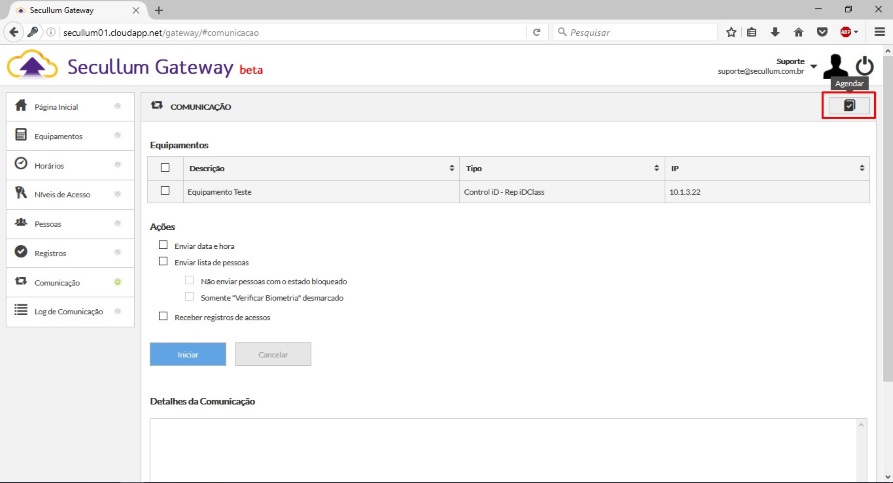Click the user profile silhouette icon
The image size is (893, 483).
(x=836, y=68)
